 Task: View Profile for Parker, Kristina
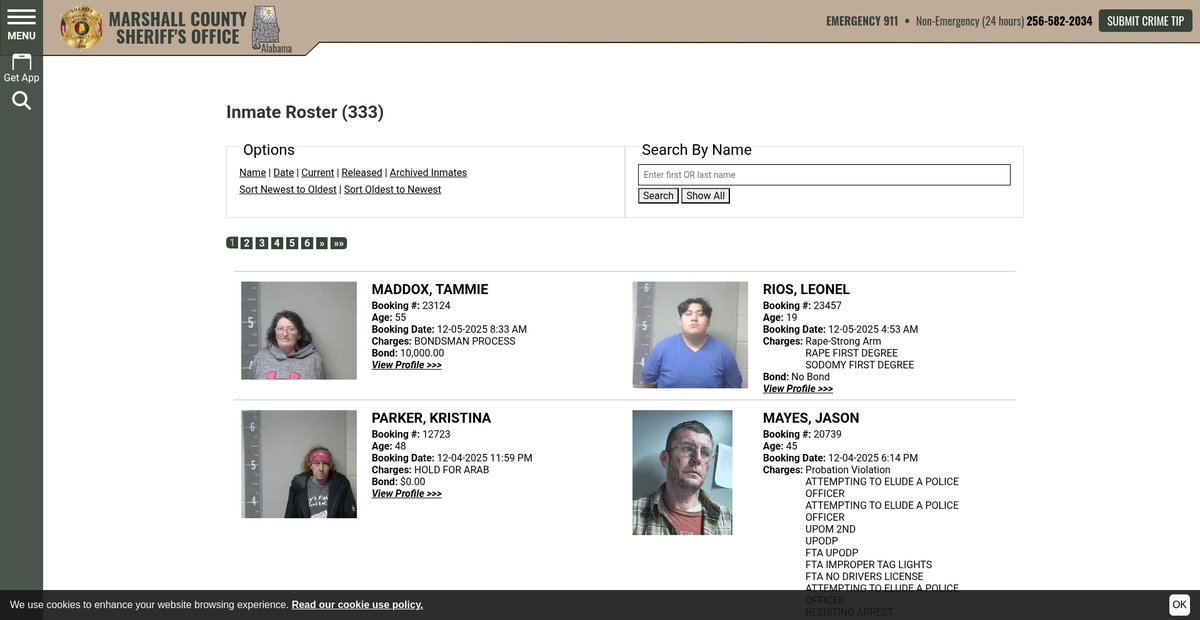[x=407, y=494]
